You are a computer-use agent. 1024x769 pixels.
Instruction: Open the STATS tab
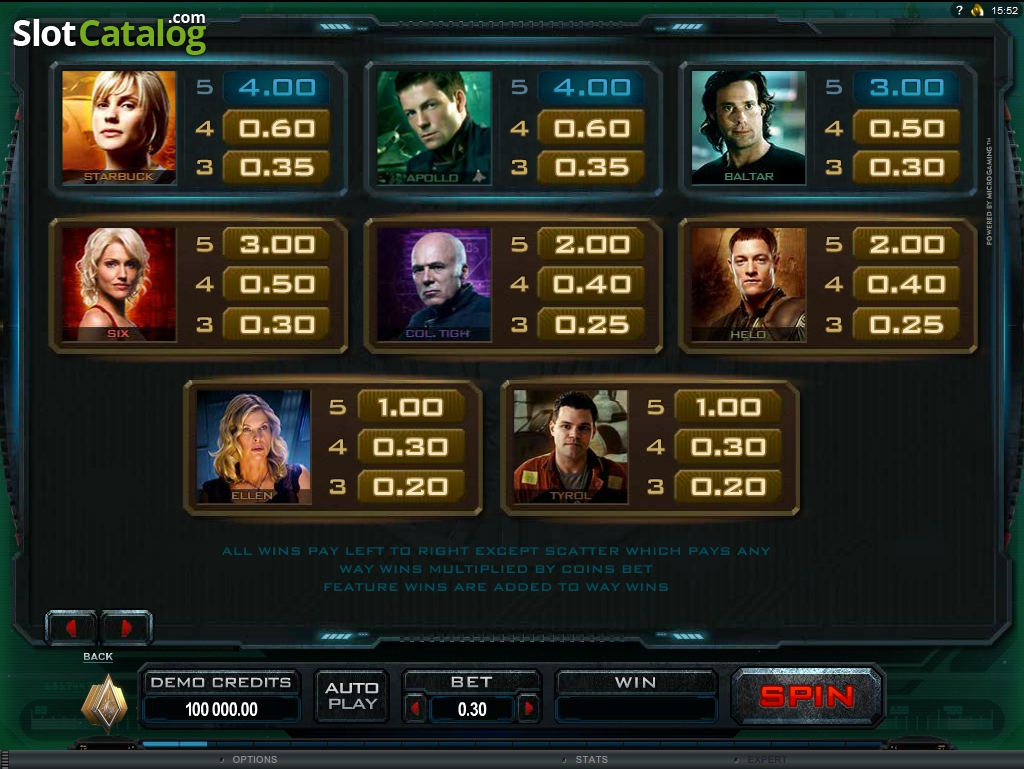click(592, 760)
